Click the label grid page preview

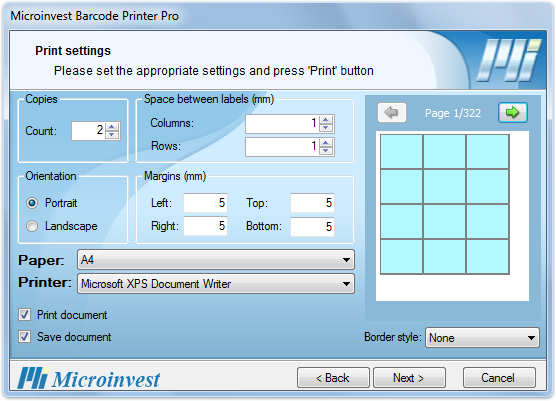click(x=452, y=216)
